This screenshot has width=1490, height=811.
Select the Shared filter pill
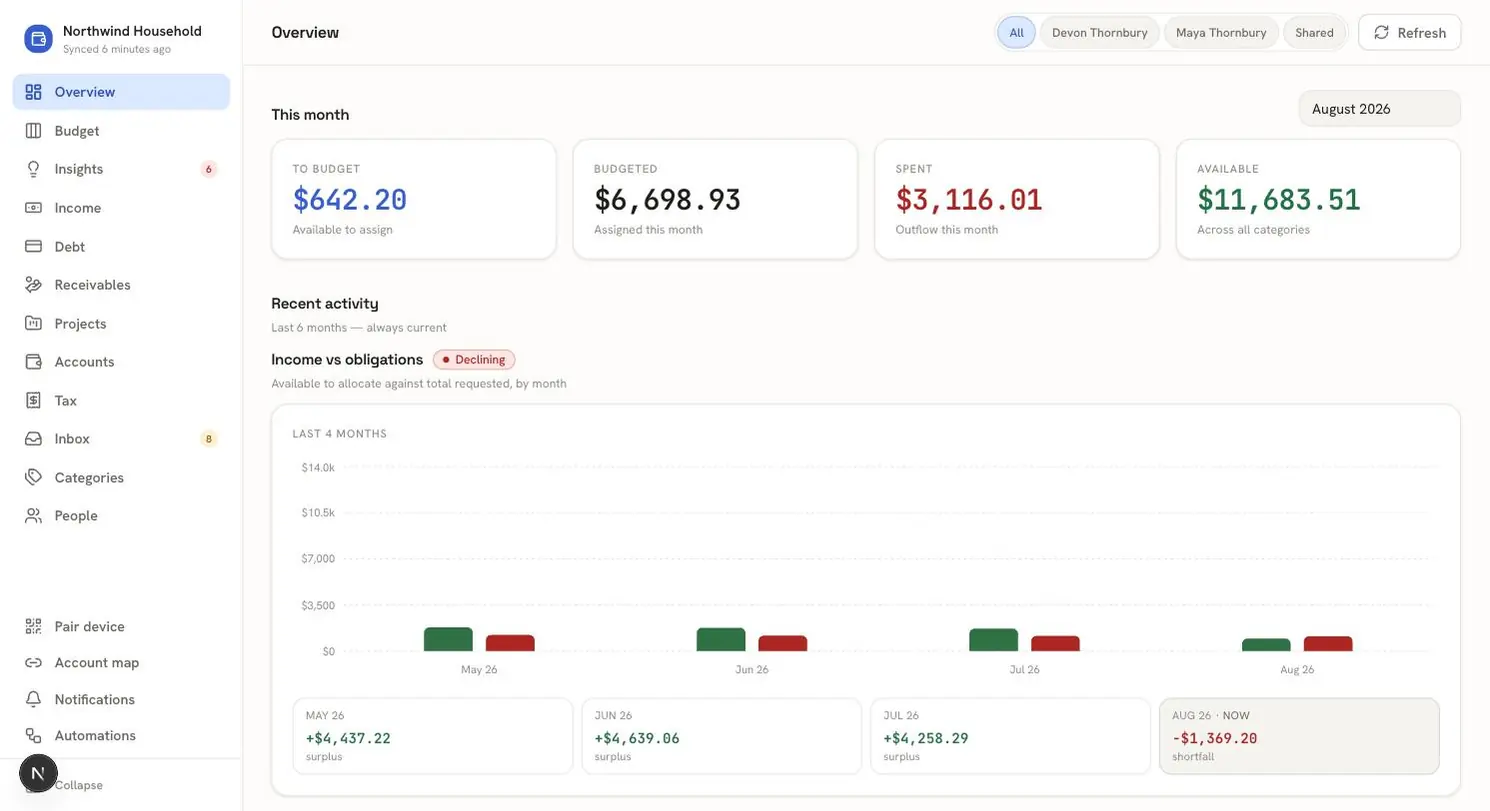point(1314,33)
